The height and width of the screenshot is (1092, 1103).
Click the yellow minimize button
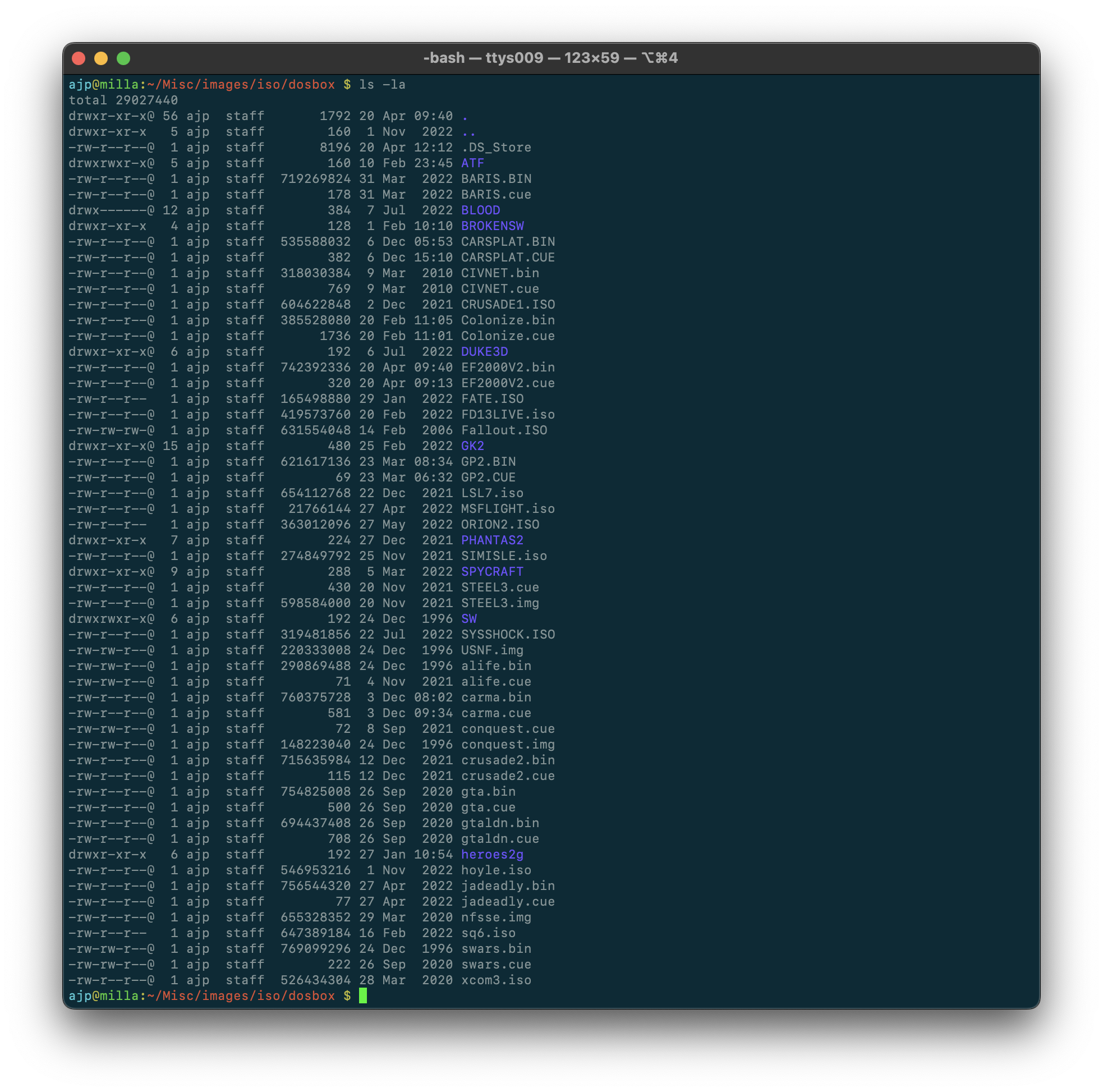tap(101, 58)
